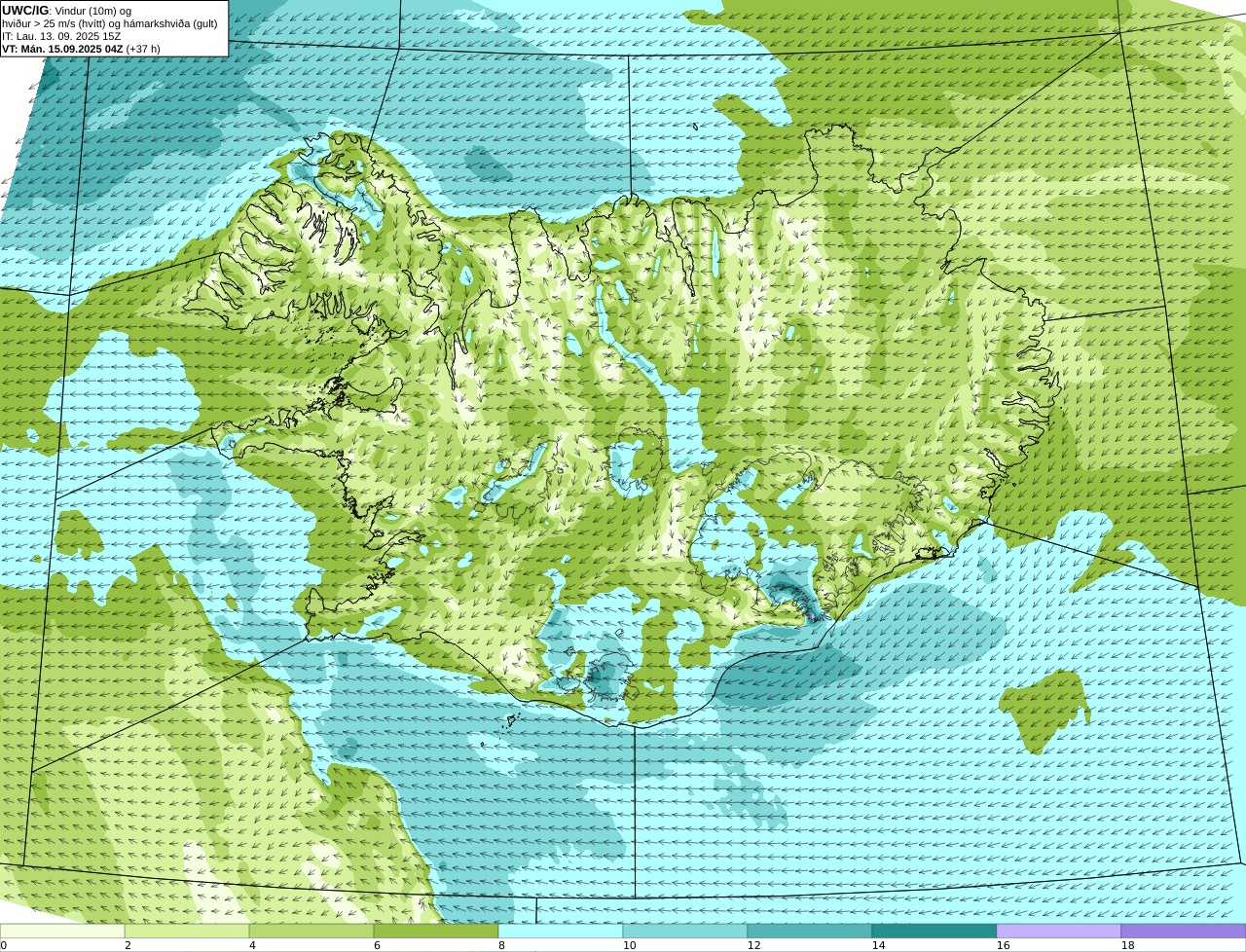The height and width of the screenshot is (952, 1246).
Task: Click the legend scale label '8'
Action: pos(501,945)
